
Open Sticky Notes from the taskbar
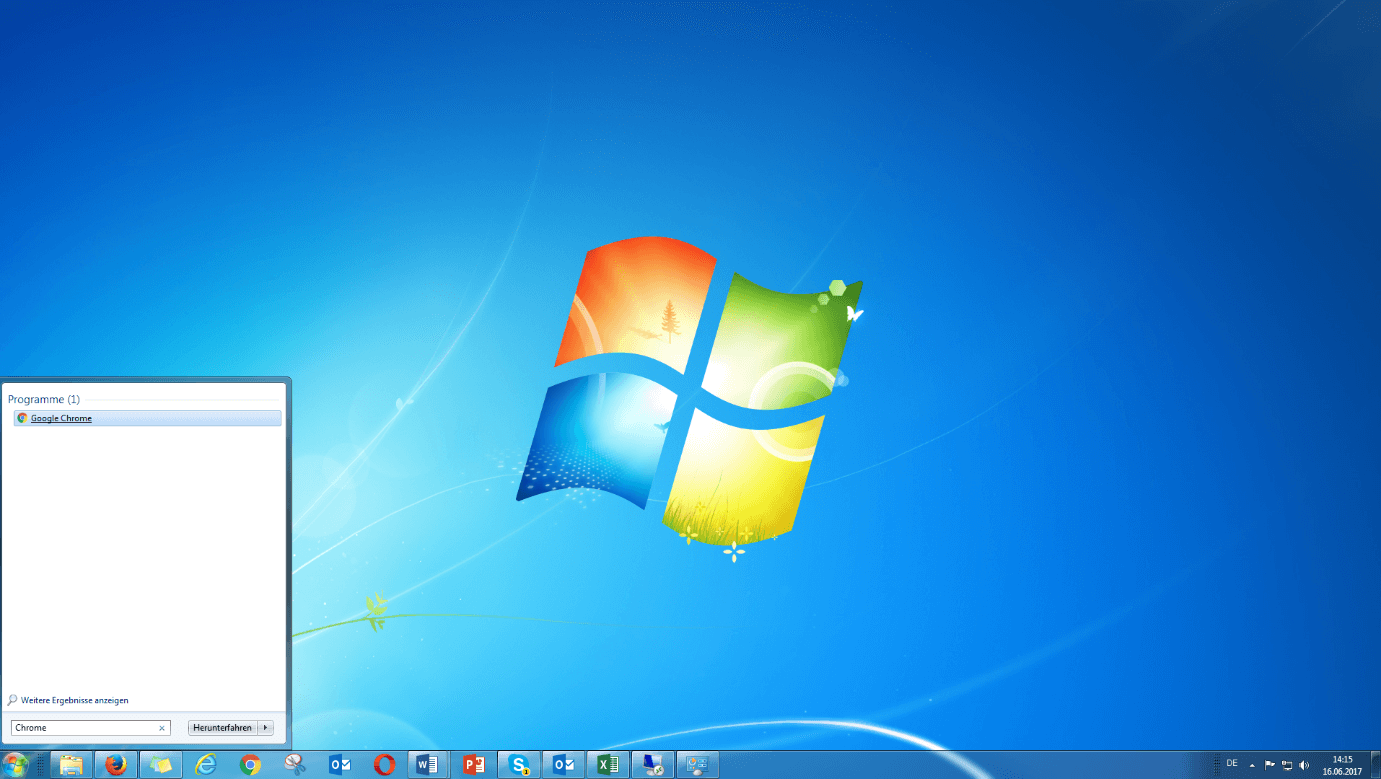pyautogui.click(x=161, y=765)
